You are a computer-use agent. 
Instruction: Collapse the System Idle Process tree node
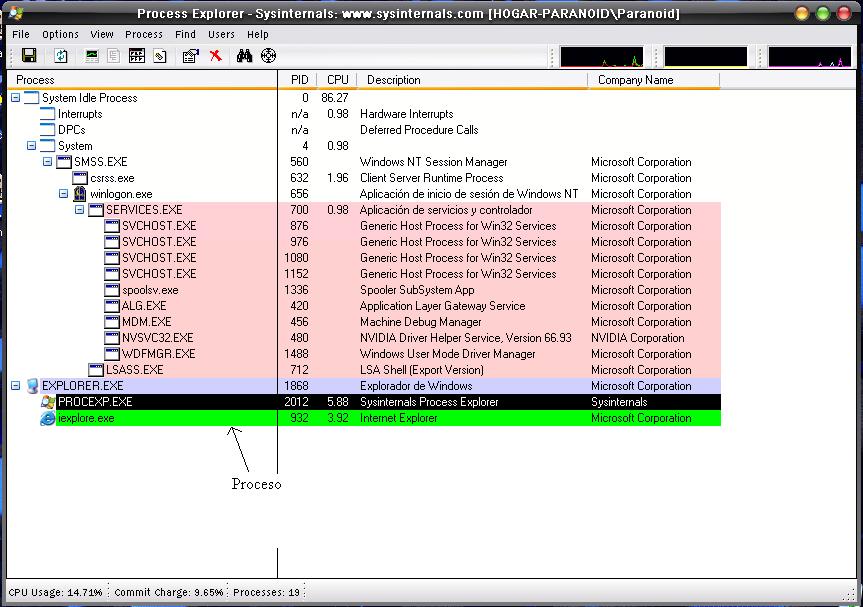(x=16, y=98)
